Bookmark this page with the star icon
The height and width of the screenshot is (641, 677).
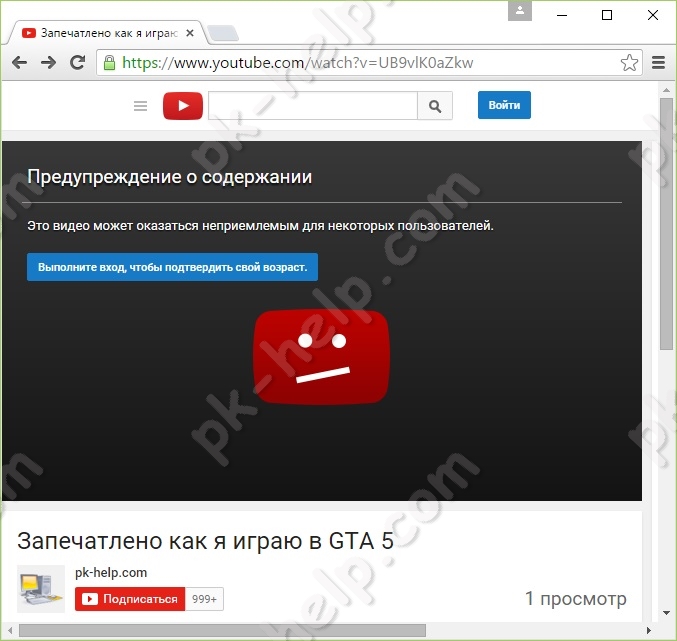pos(630,63)
